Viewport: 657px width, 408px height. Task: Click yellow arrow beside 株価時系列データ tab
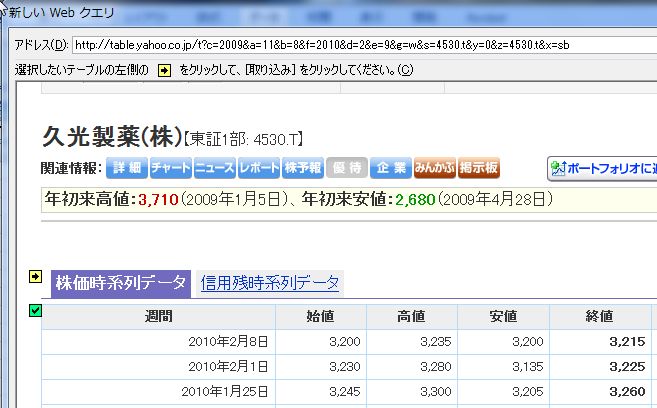[x=36, y=276]
